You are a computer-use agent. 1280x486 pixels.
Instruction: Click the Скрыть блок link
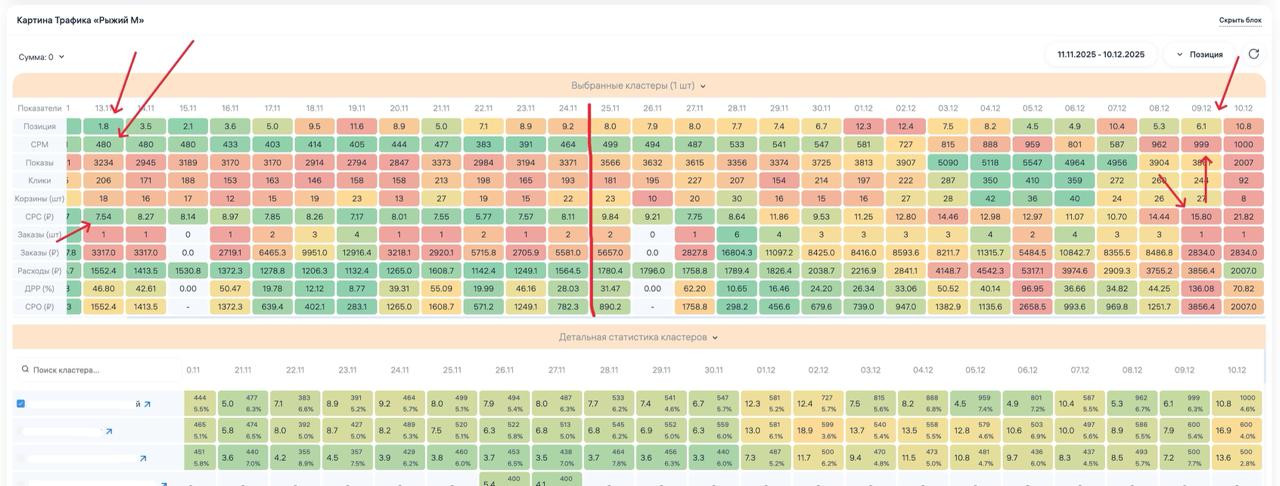(x=1239, y=20)
